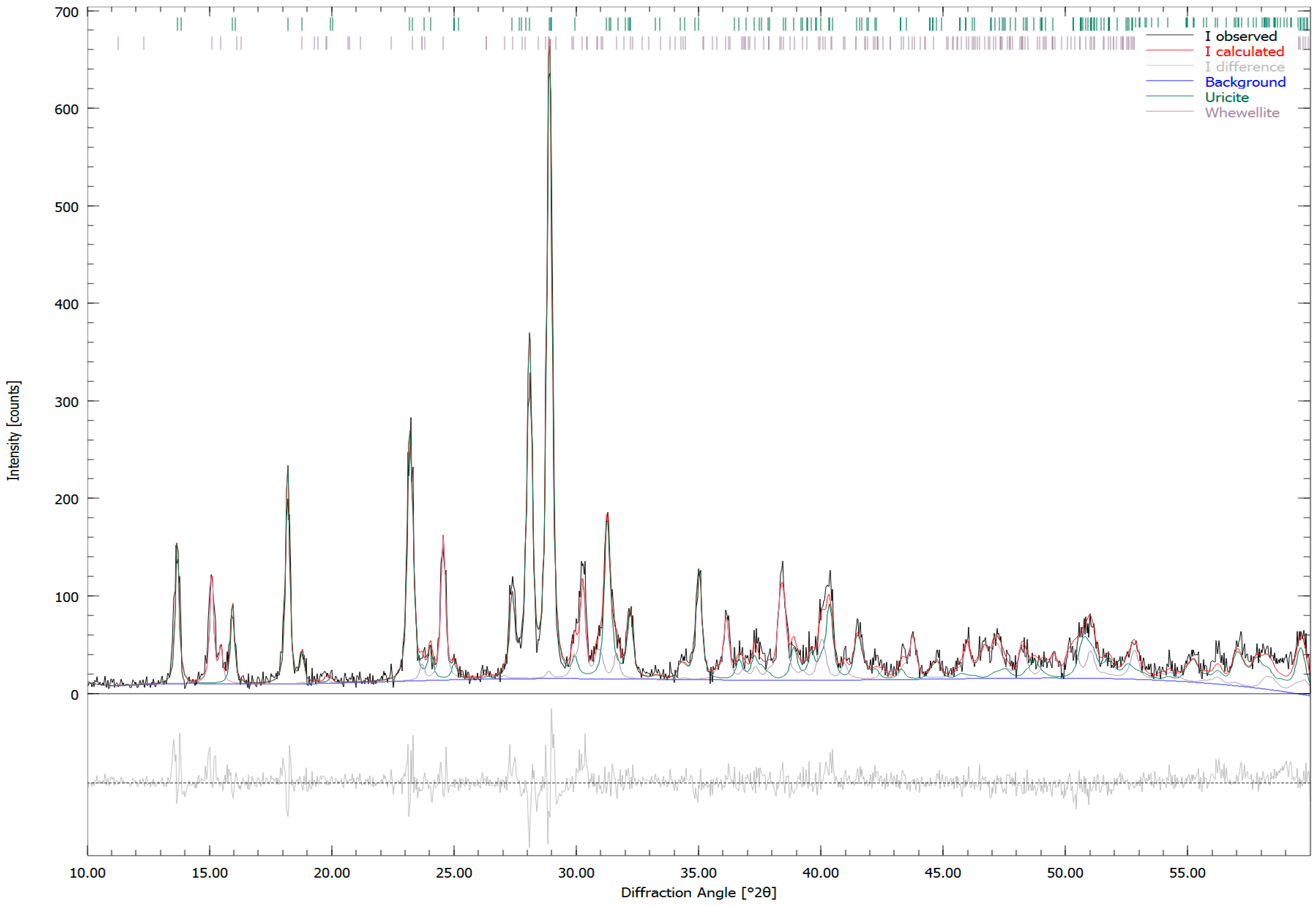This screenshot has width=1316, height=906.
Task: Click the 'I difference' legend label
Action: [x=1244, y=67]
